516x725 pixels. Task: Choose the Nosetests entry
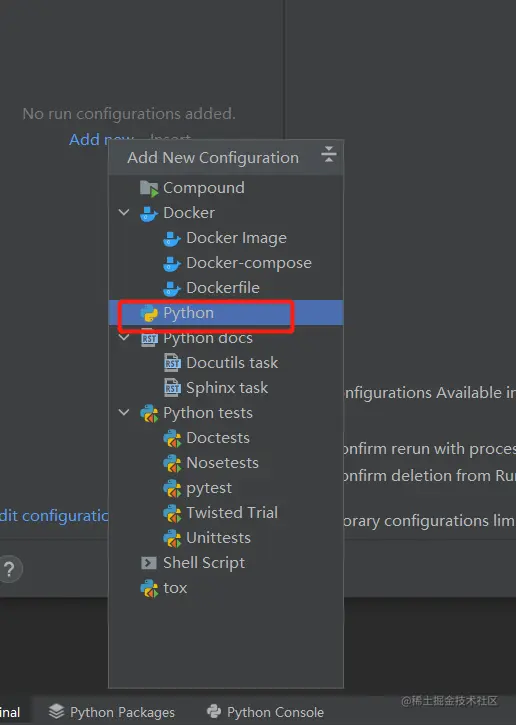[226, 463]
